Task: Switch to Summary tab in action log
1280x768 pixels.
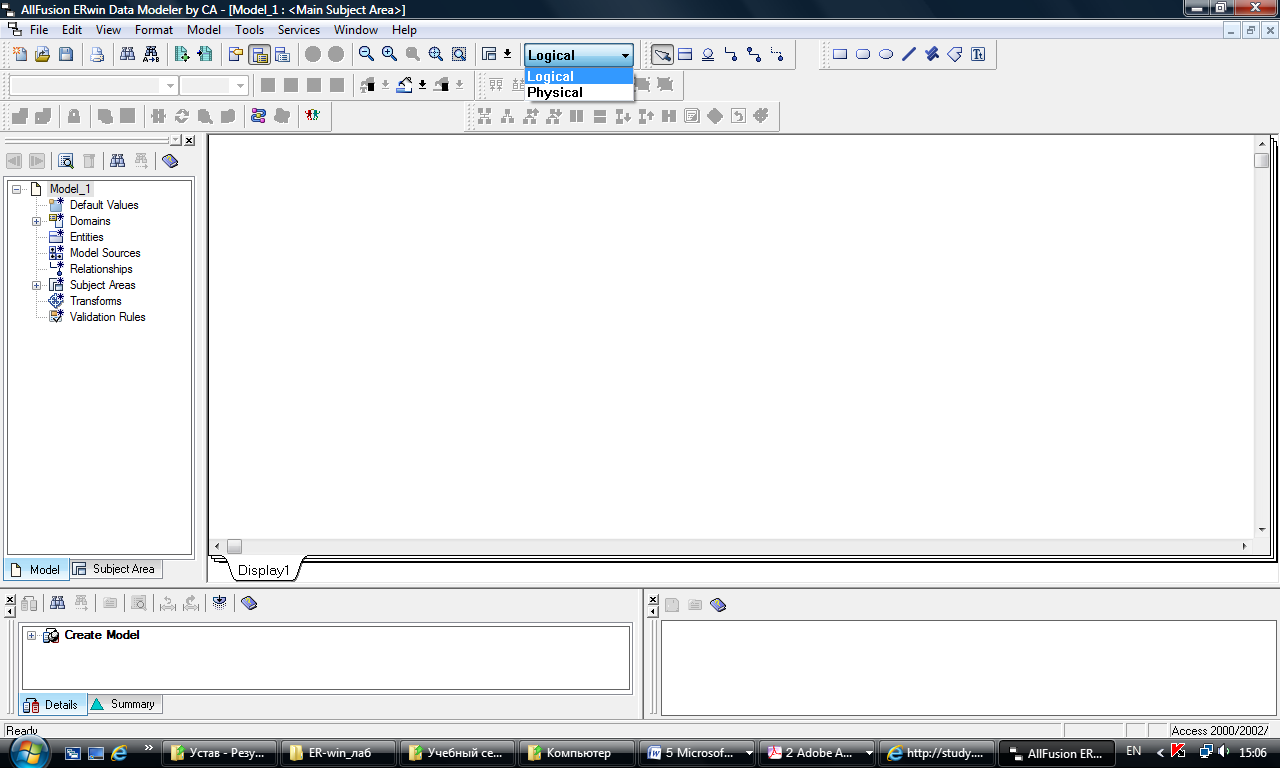Action: (124, 704)
